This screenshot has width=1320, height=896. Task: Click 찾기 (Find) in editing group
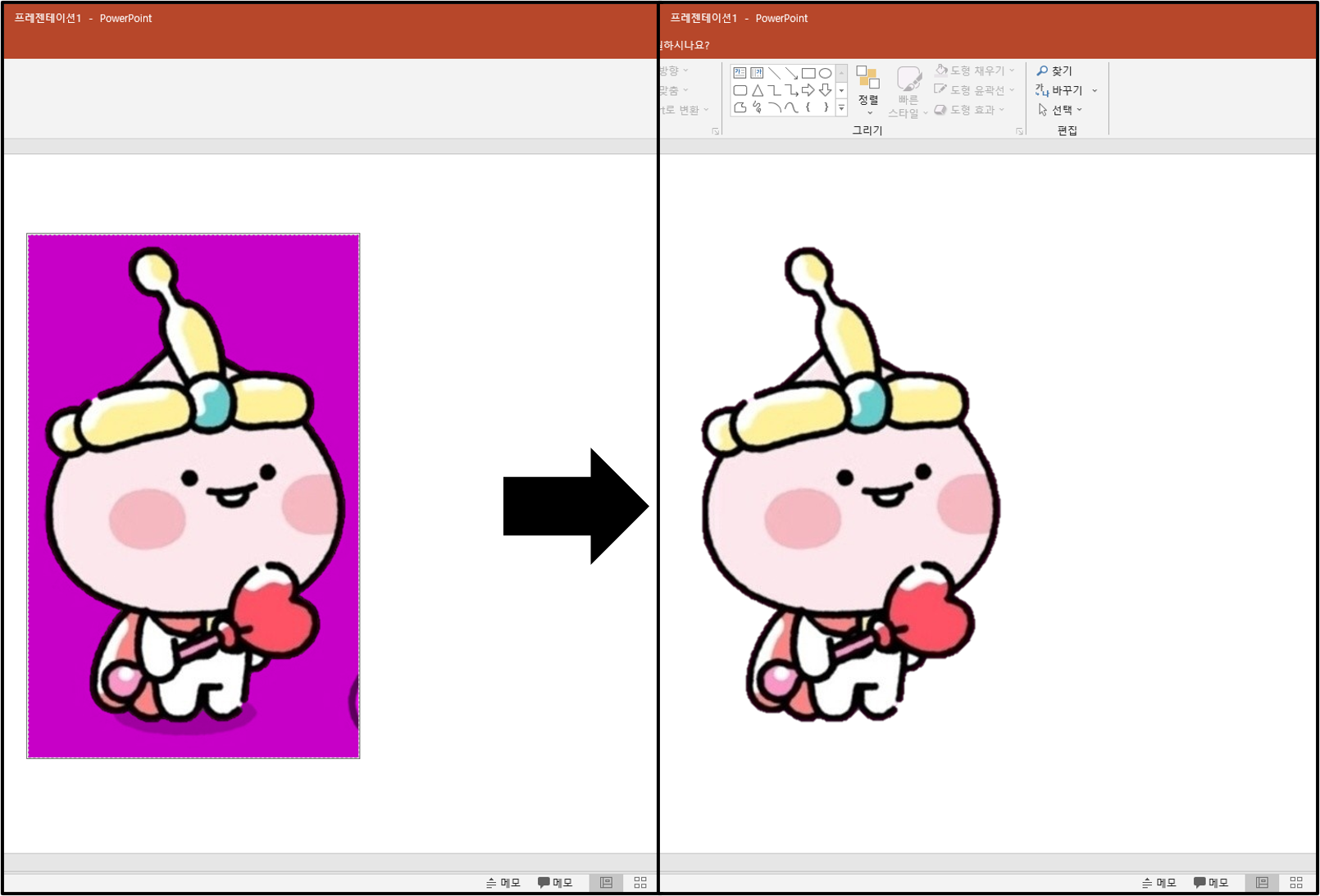coord(1054,70)
